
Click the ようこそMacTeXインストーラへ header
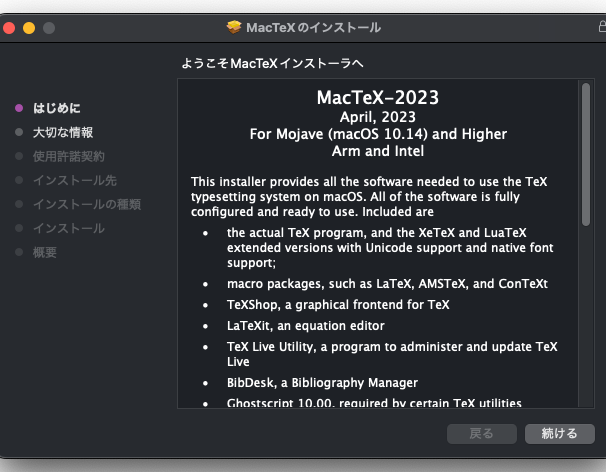tap(272, 64)
